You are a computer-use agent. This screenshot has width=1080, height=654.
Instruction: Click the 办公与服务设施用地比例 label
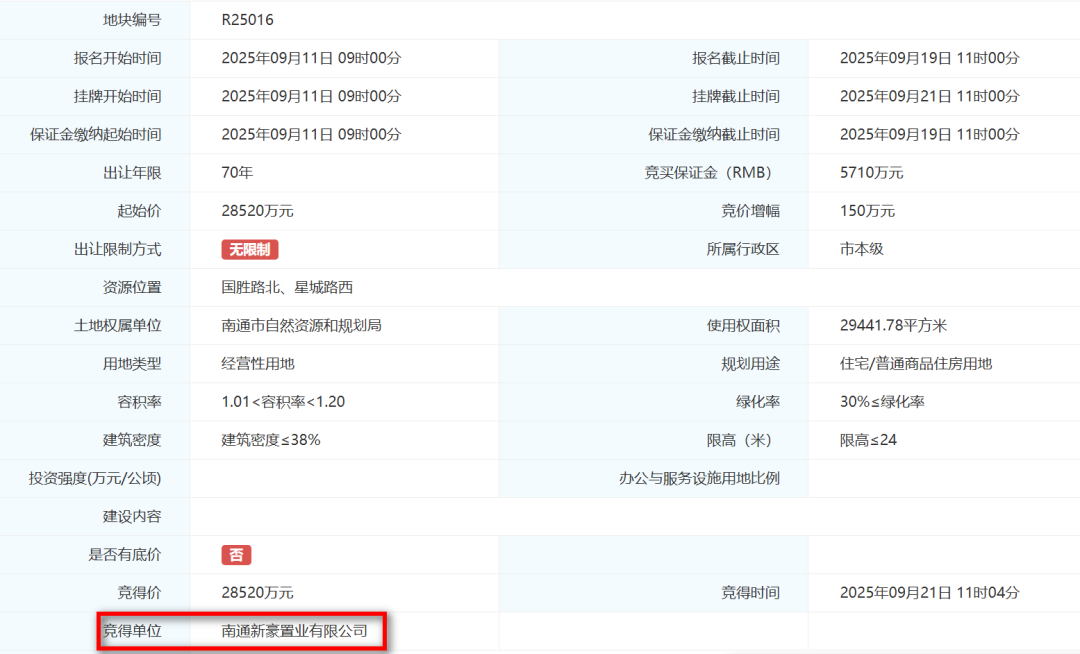click(700, 478)
